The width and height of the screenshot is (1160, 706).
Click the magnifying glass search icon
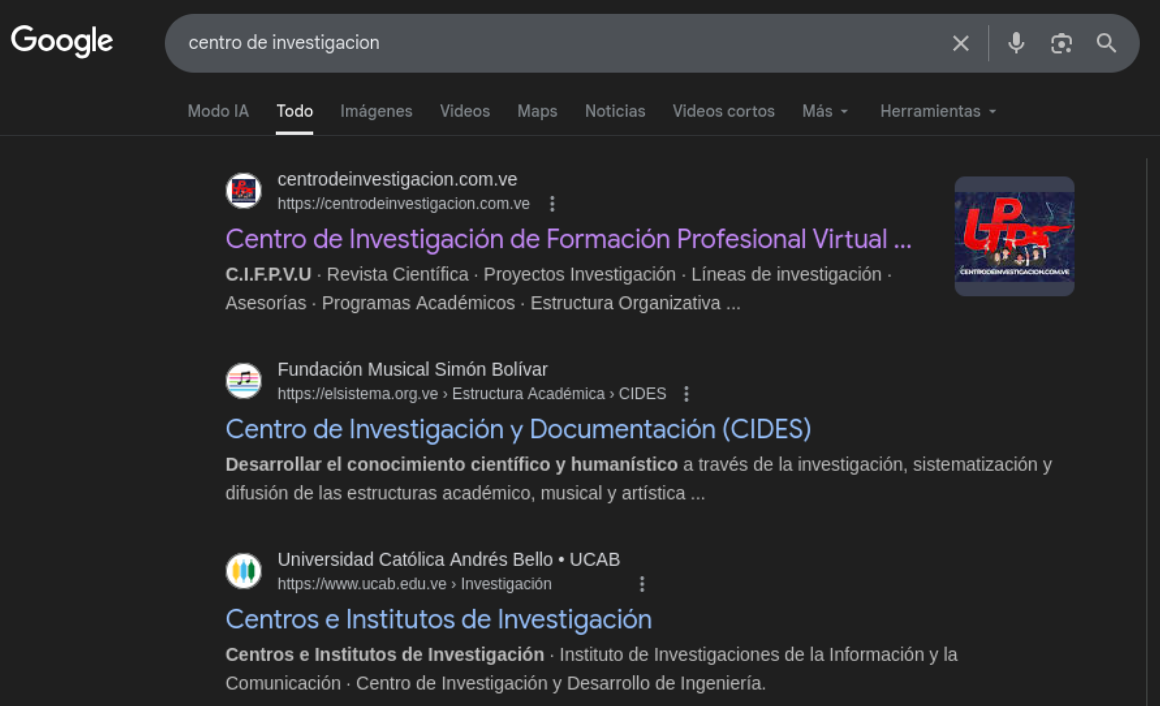[1106, 43]
